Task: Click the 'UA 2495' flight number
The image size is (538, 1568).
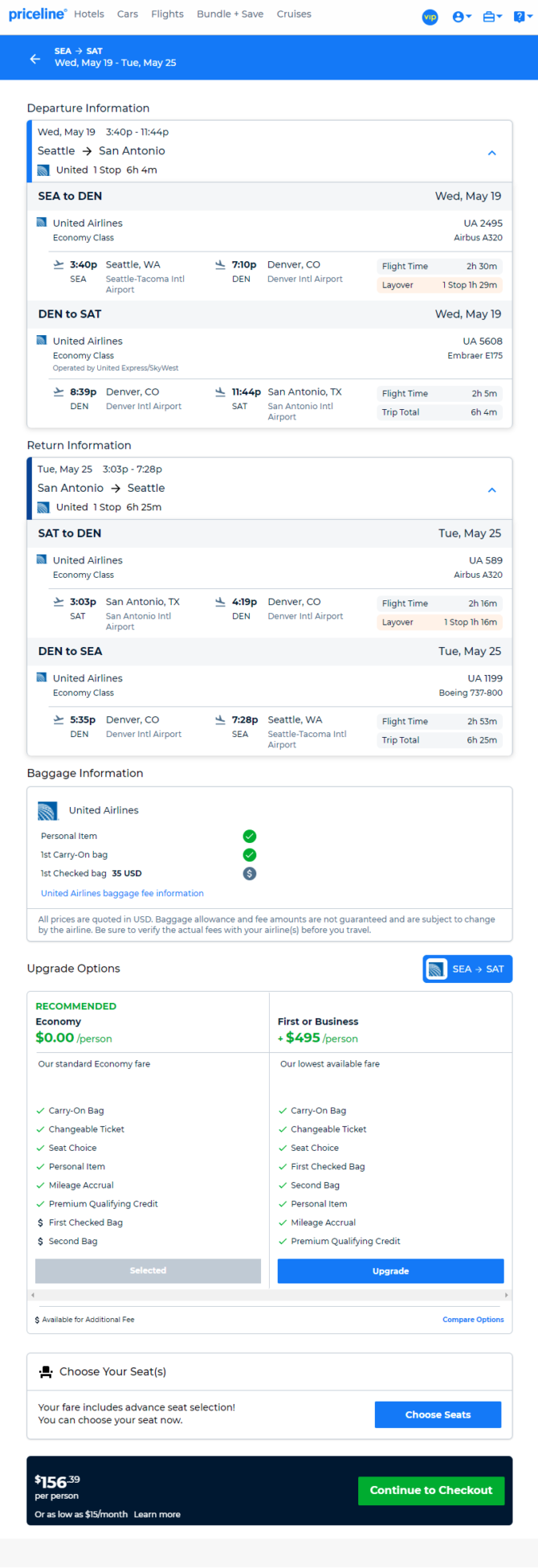Action: click(483, 223)
